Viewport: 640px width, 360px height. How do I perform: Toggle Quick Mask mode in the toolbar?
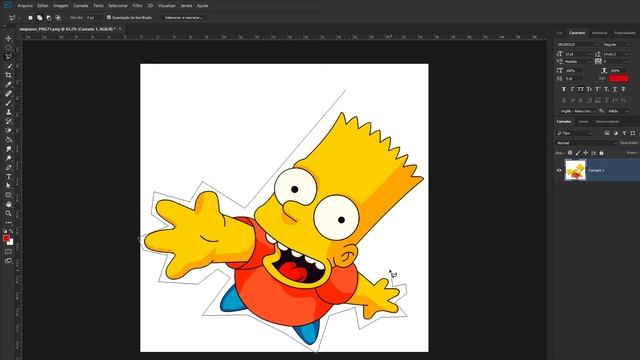[x=8, y=251]
